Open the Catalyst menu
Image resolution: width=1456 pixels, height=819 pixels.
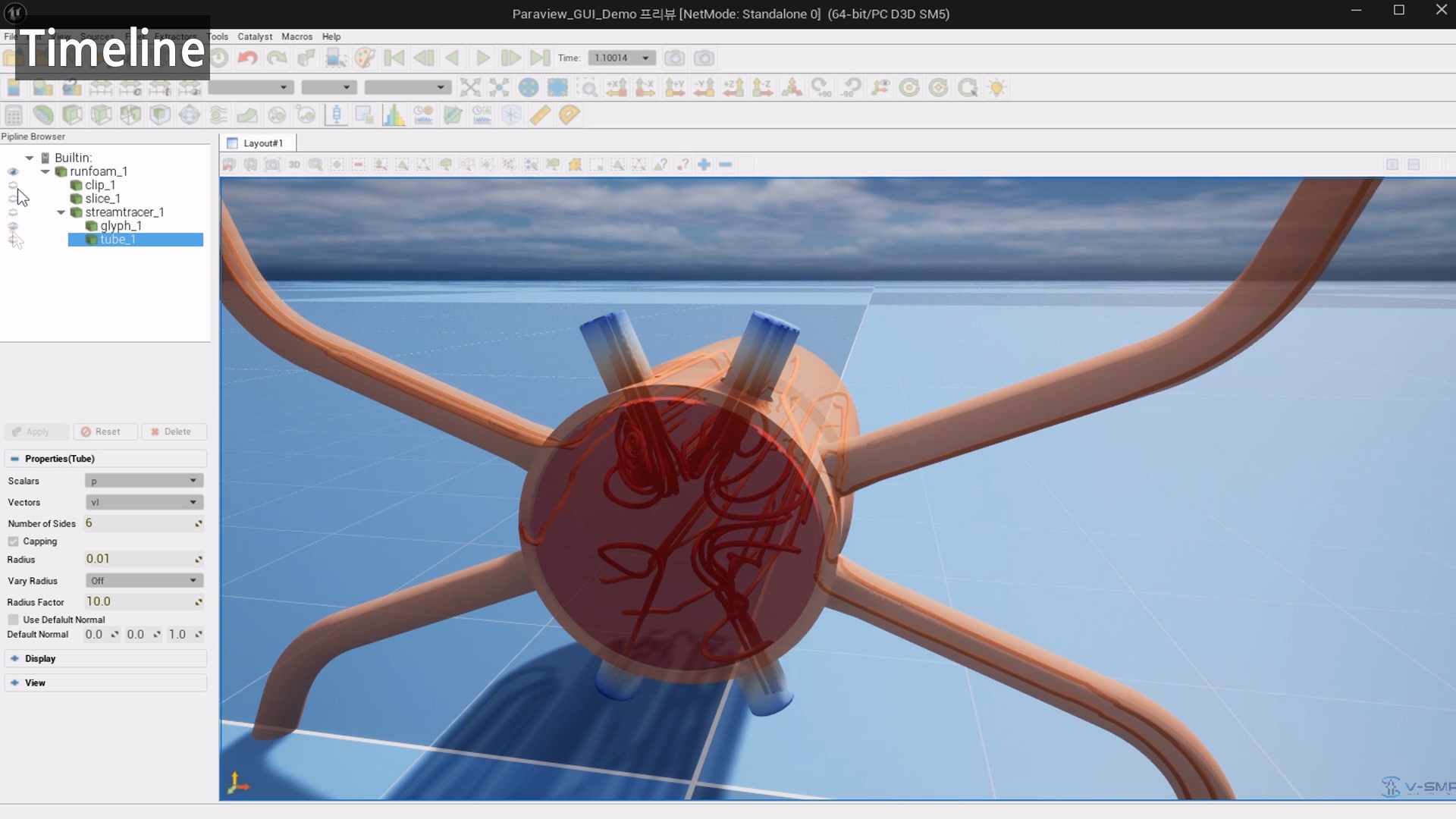point(255,36)
